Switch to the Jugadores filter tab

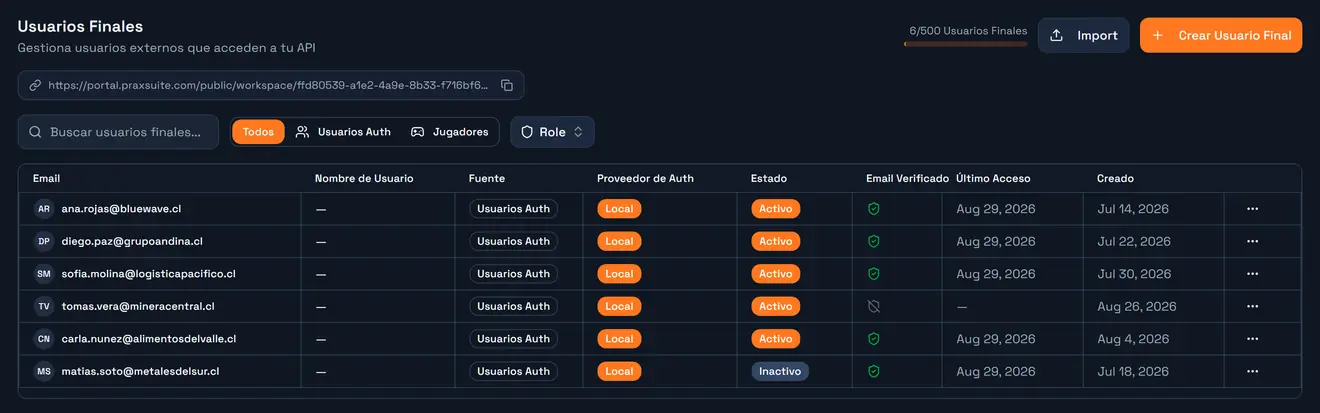pyautogui.click(x=450, y=132)
